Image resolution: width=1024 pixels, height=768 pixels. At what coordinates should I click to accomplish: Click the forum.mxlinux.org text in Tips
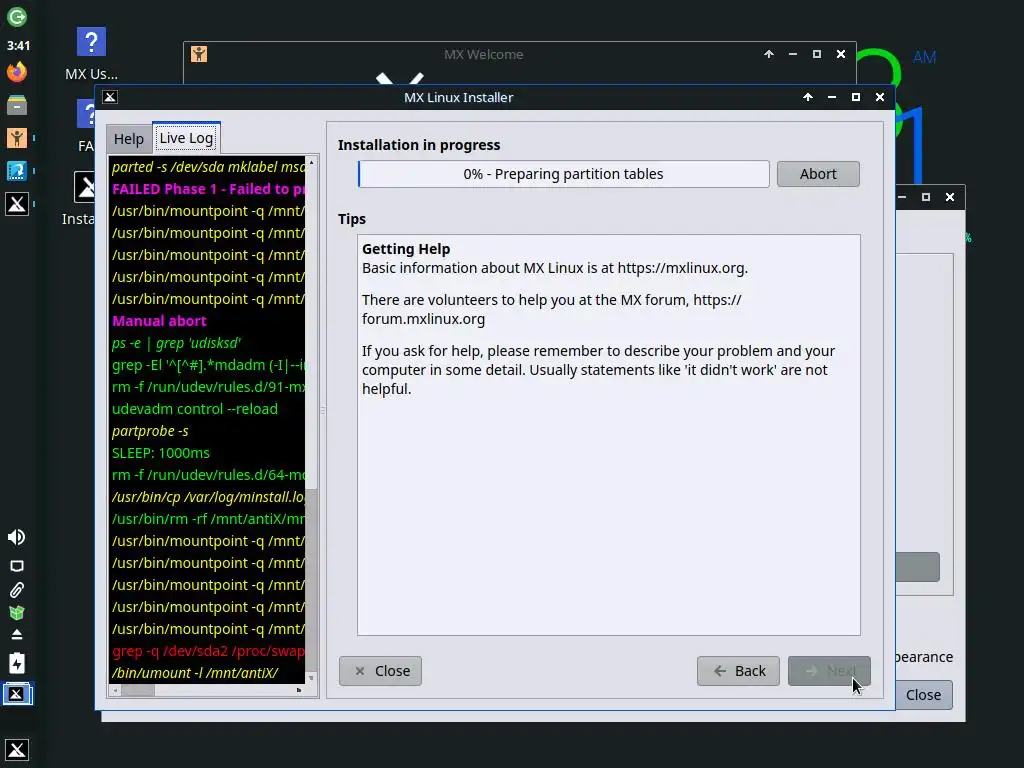423,319
